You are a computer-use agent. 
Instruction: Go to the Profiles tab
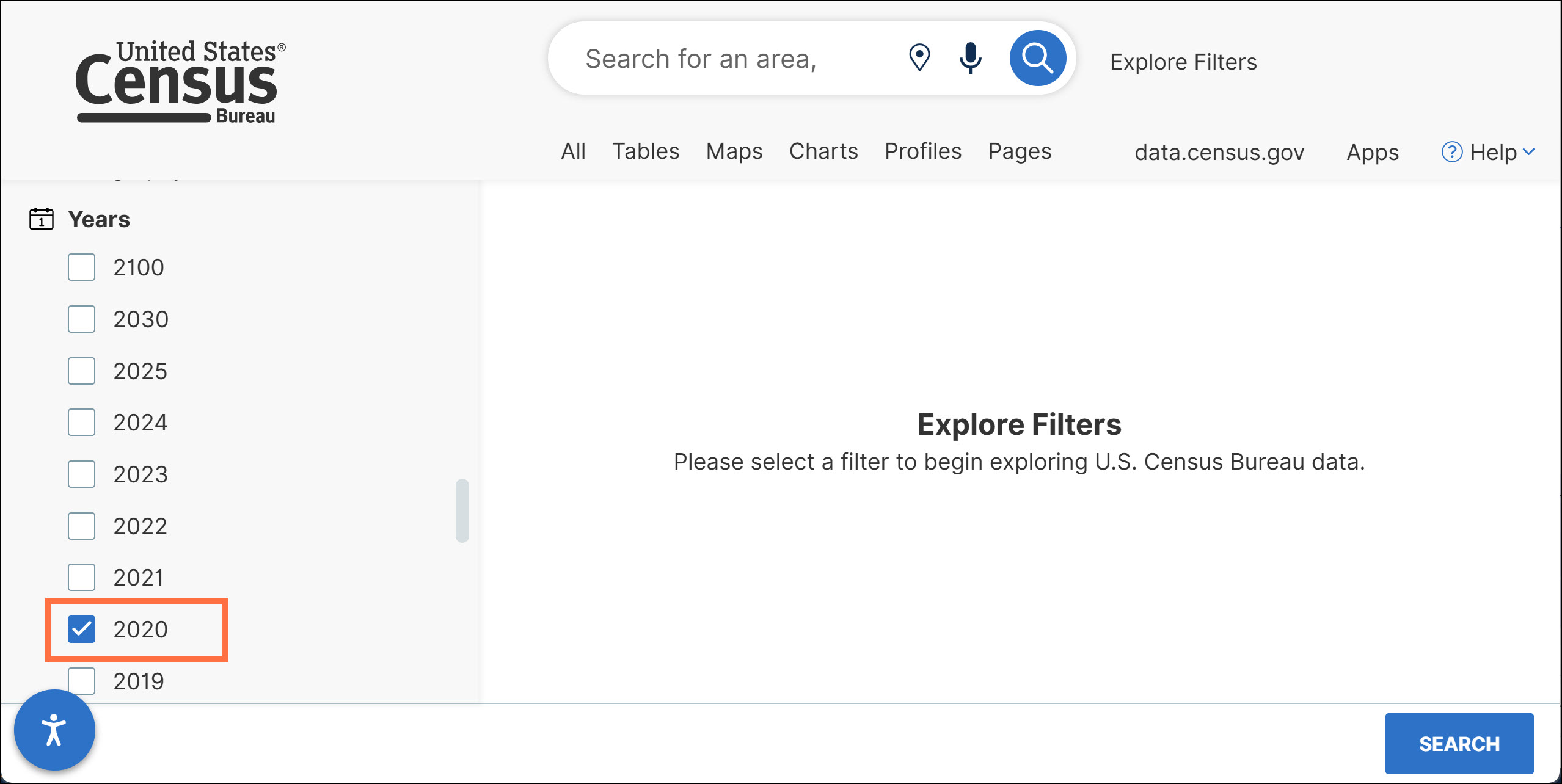click(x=922, y=151)
